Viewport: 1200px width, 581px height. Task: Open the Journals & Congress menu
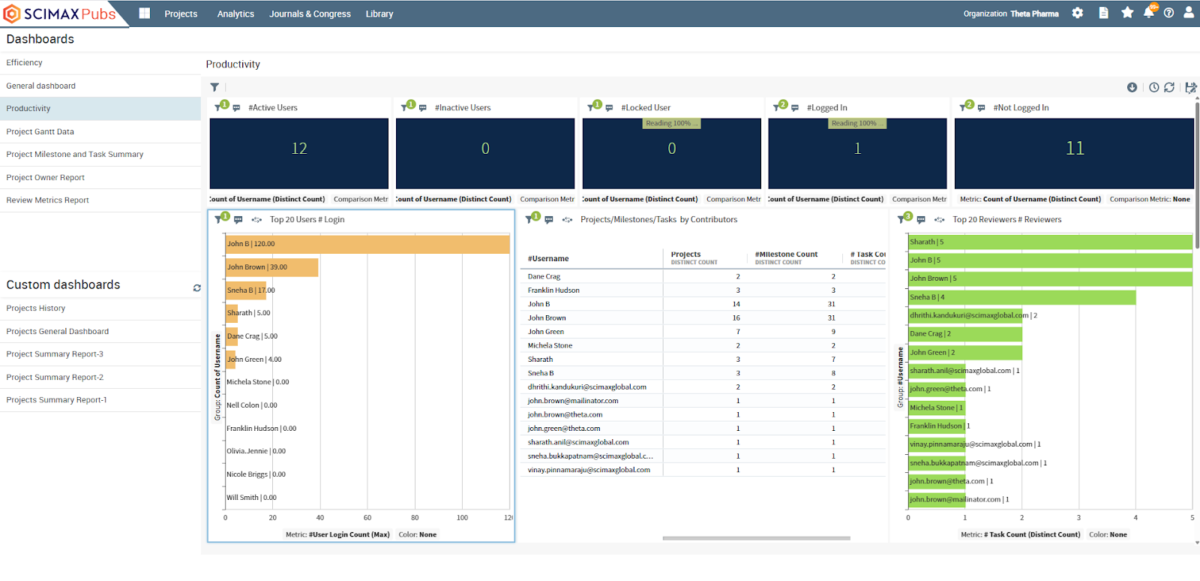(x=311, y=14)
